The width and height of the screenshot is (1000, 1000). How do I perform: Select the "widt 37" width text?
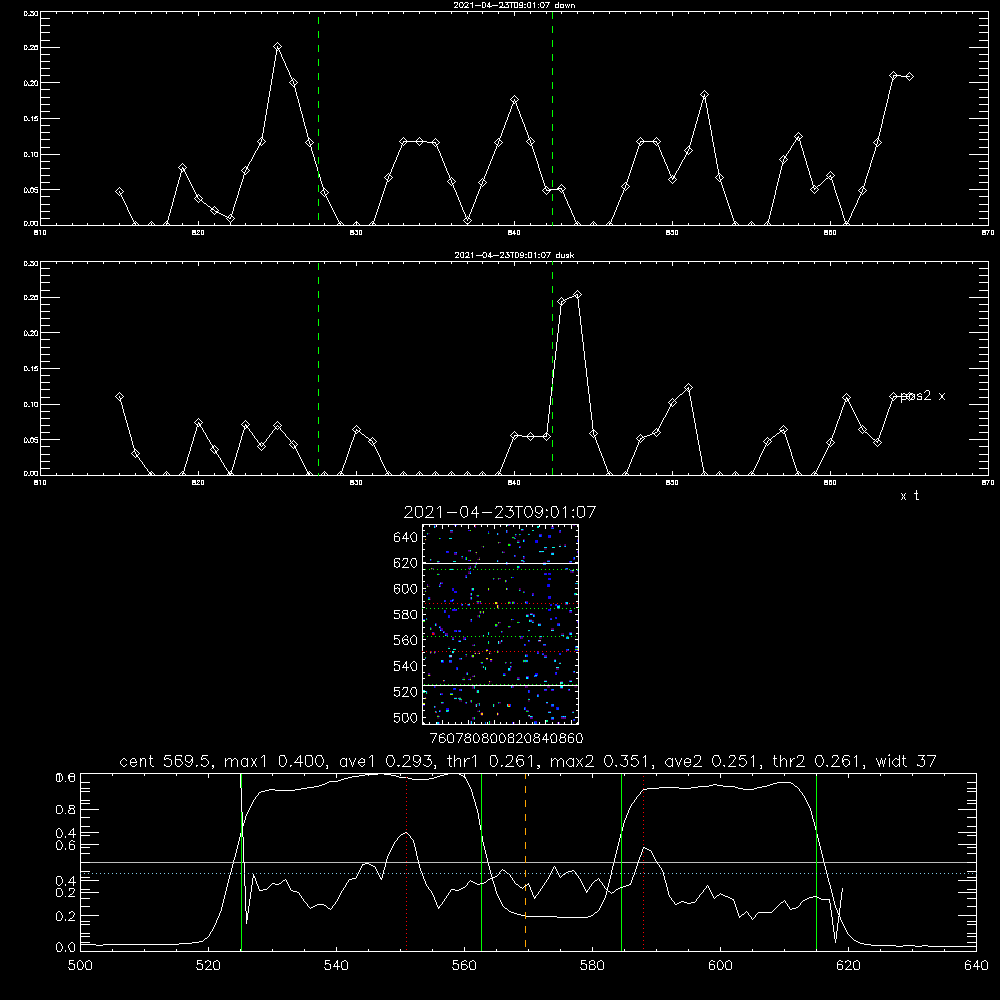coord(906,761)
